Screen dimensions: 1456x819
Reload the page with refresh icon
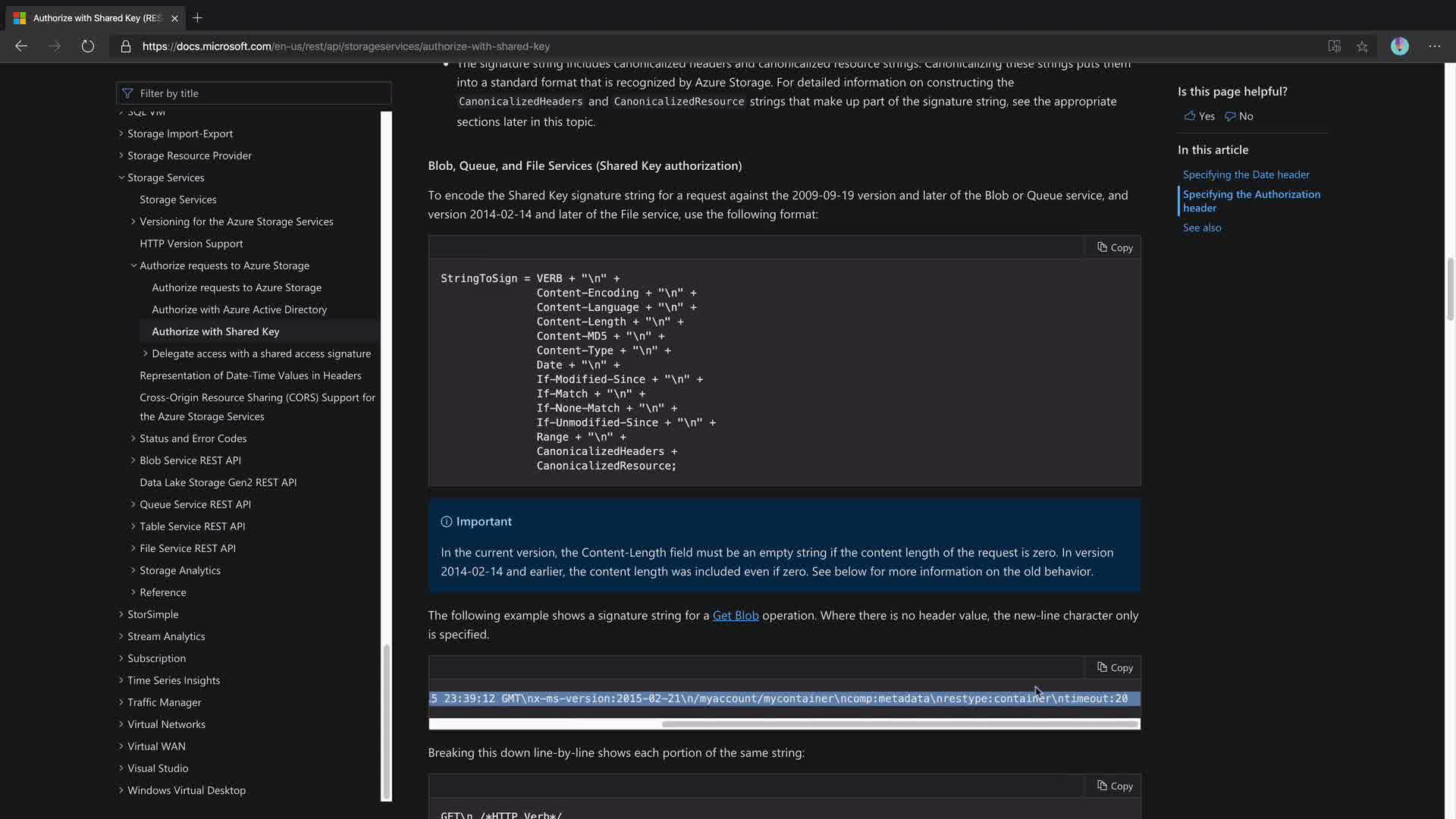88,46
